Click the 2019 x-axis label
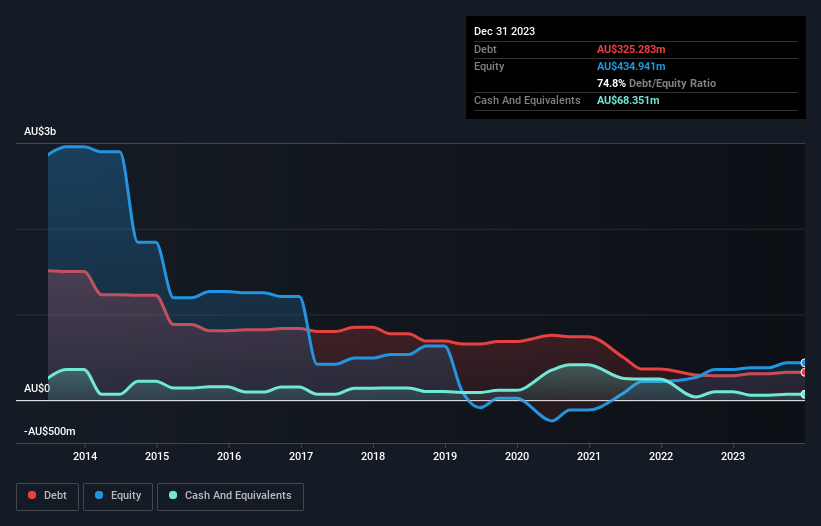821x526 pixels. tap(445, 456)
